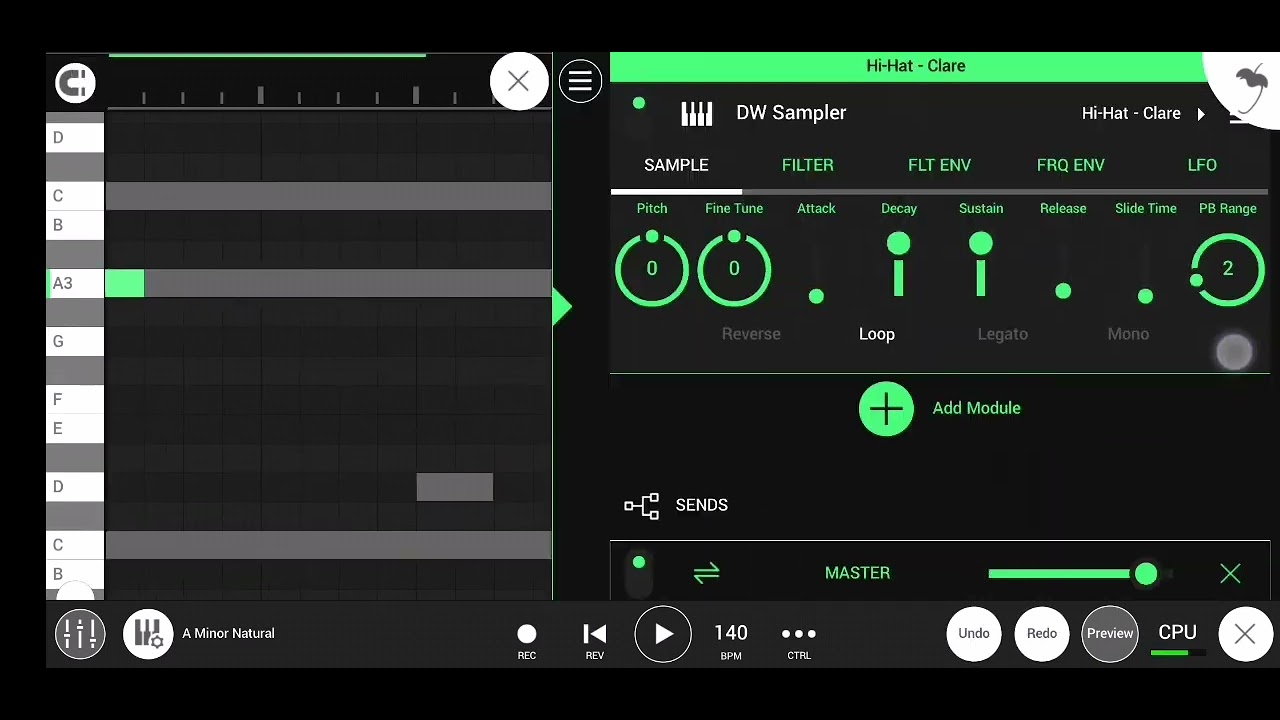Play the G piano key
This screenshot has height=720, width=1280.
tap(75, 342)
